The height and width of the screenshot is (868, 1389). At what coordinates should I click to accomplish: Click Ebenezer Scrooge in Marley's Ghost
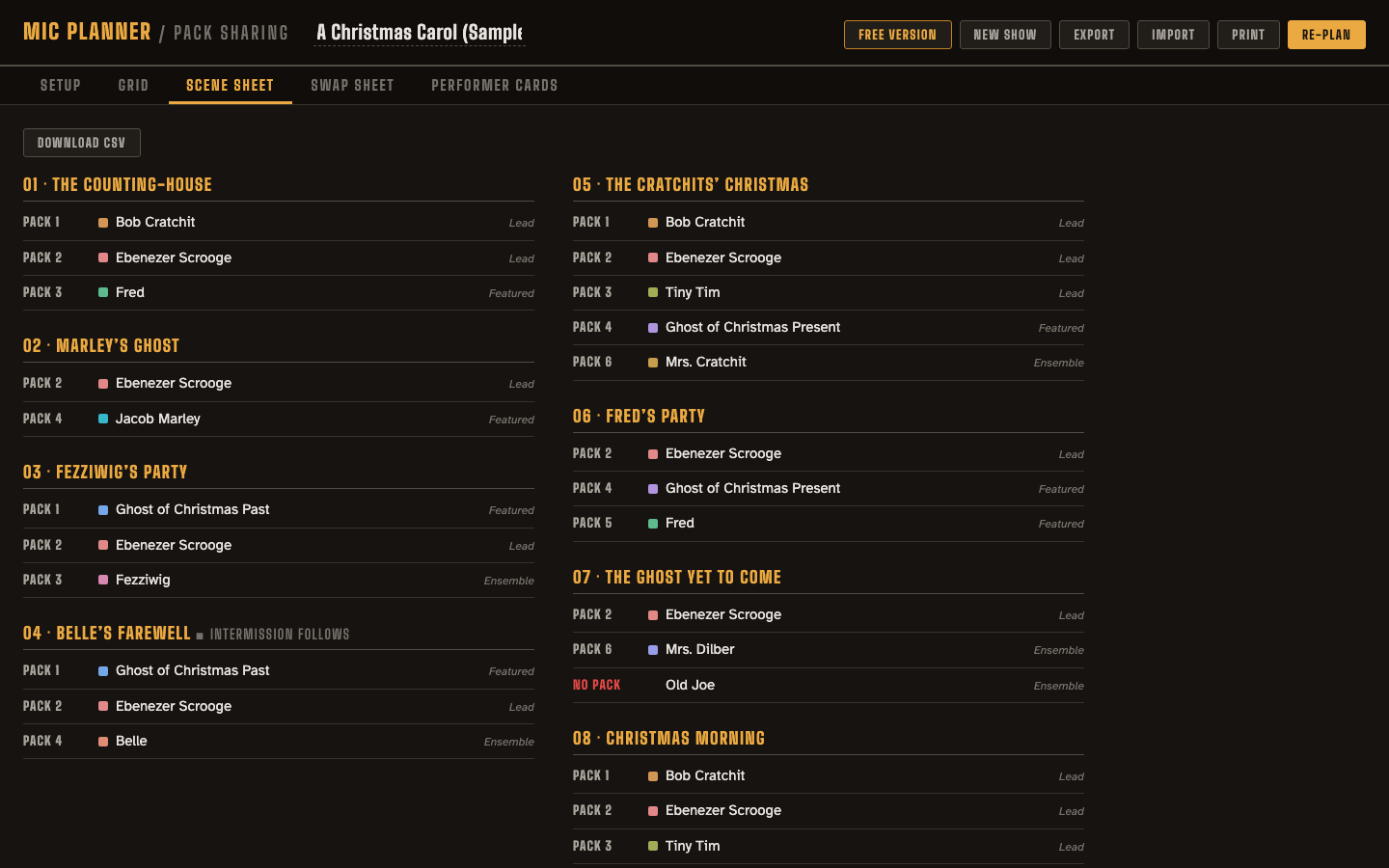pos(174,383)
